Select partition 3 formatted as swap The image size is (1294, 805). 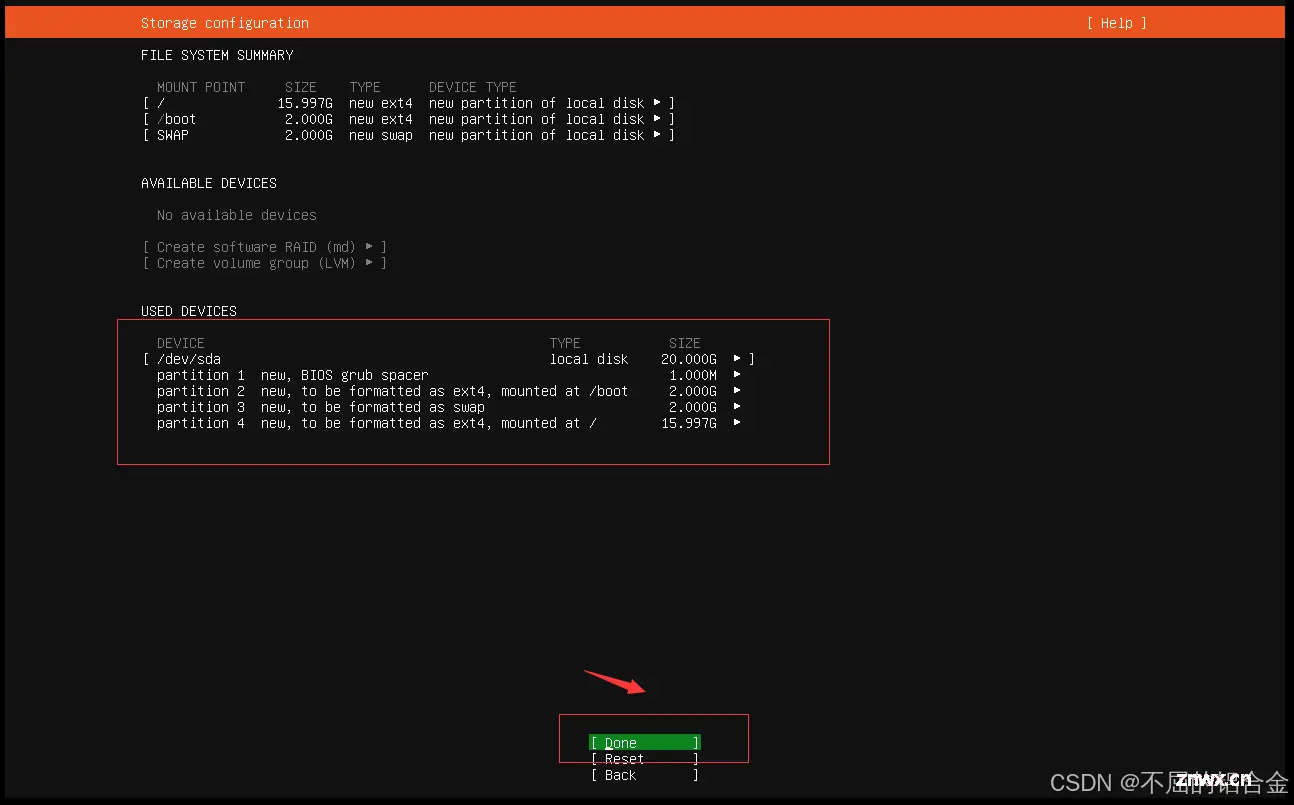pyautogui.click(x=449, y=407)
